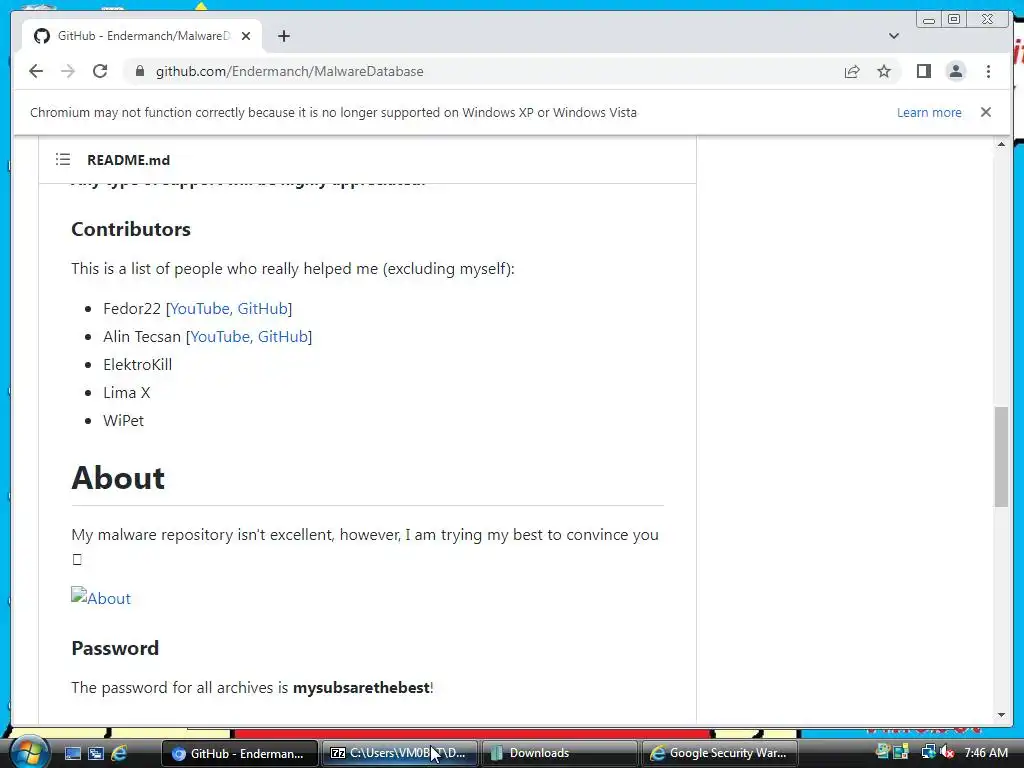The width and height of the screenshot is (1024, 768).
Task: Expand the tab search dropdown arrow
Action: pos(894,36)
